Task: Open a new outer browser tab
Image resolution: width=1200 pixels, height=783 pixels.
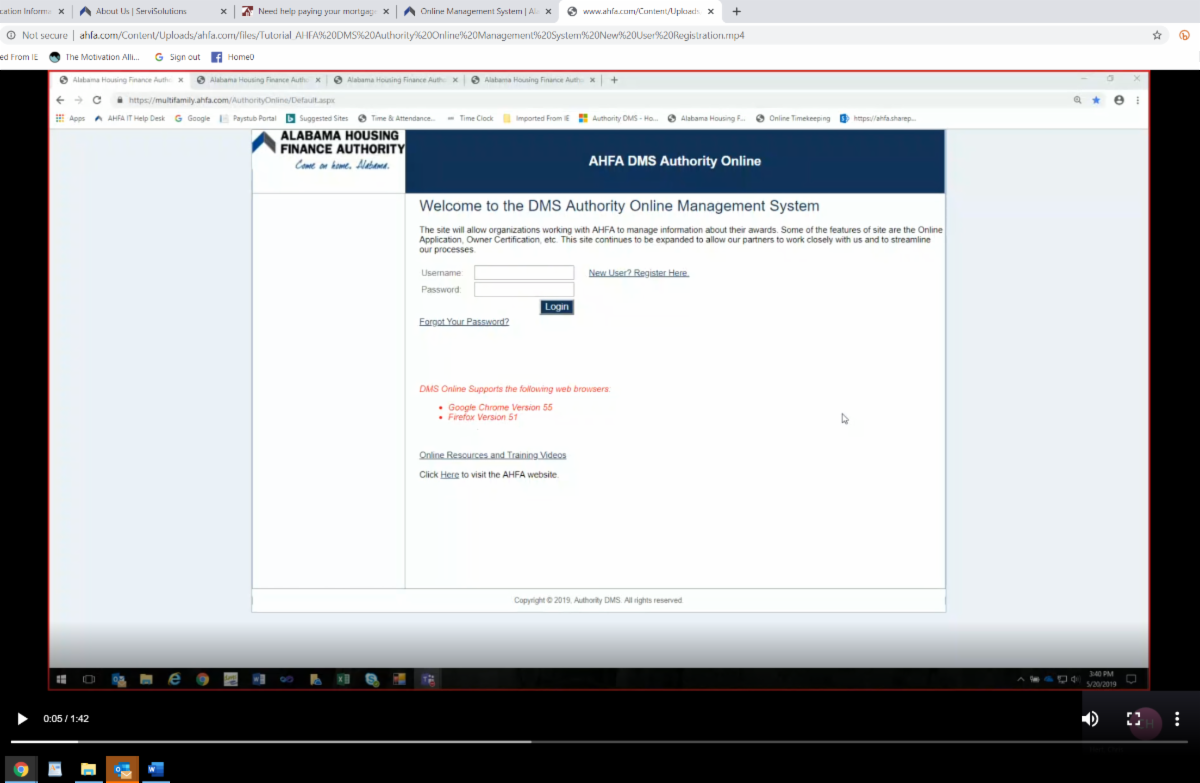Action: pyautogui.click(x=737, y=11)
